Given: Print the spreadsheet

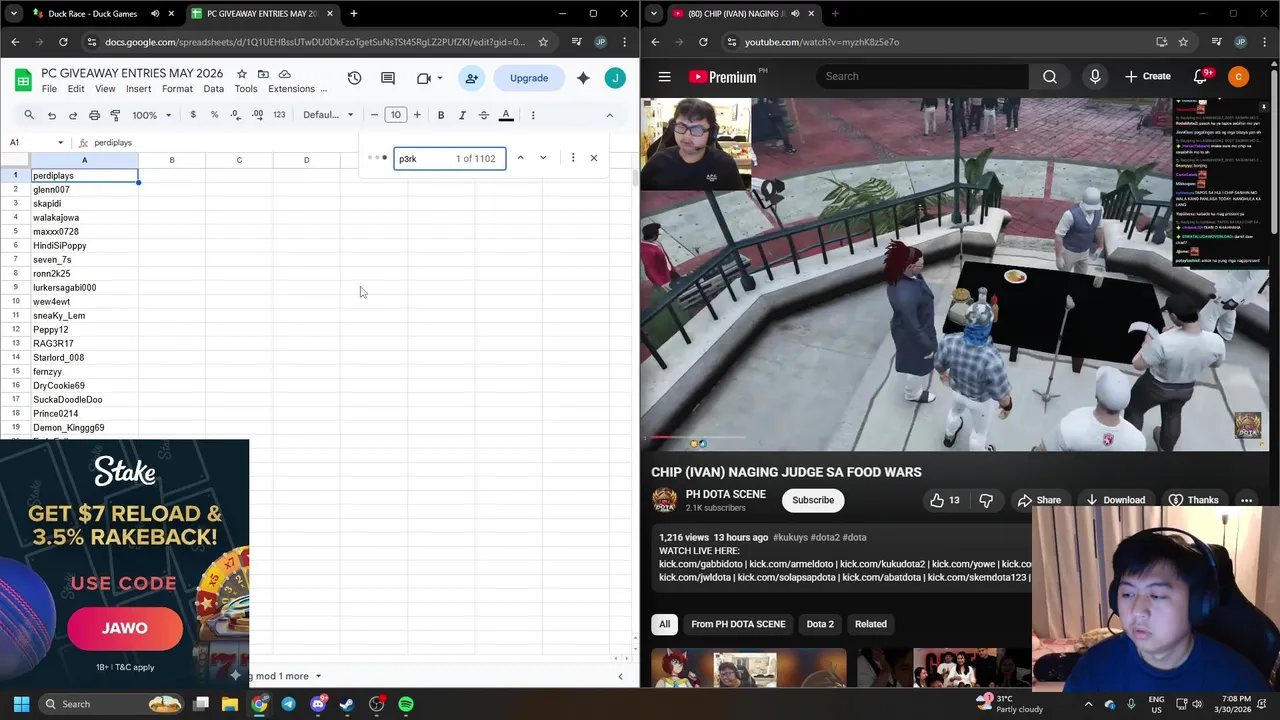Looking at the screenshot, I should pos(94,115).
